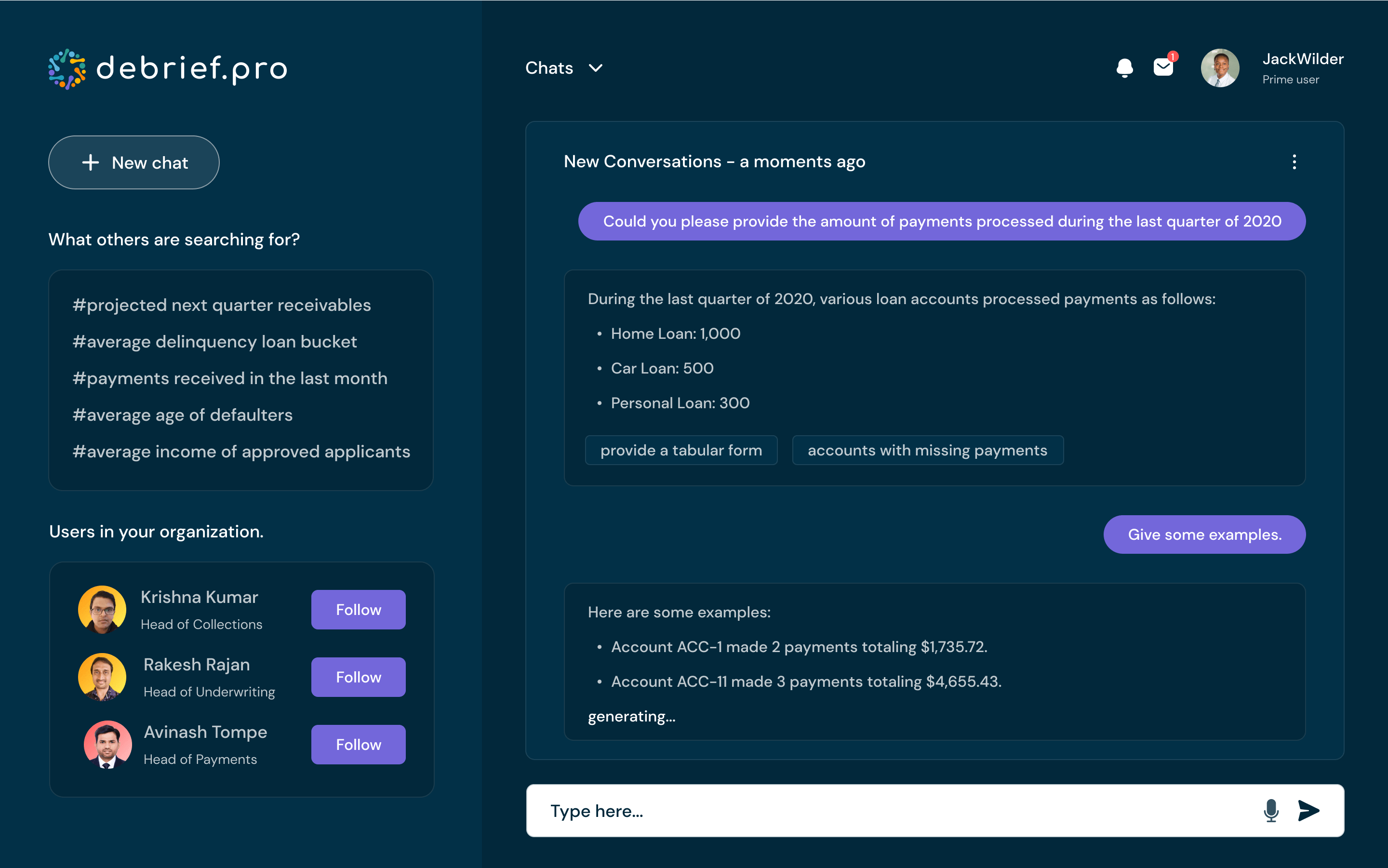The image size is (1388, 868).
Task: Select the provide a tabular form suggestion
Action: click(x=680, y=450)
